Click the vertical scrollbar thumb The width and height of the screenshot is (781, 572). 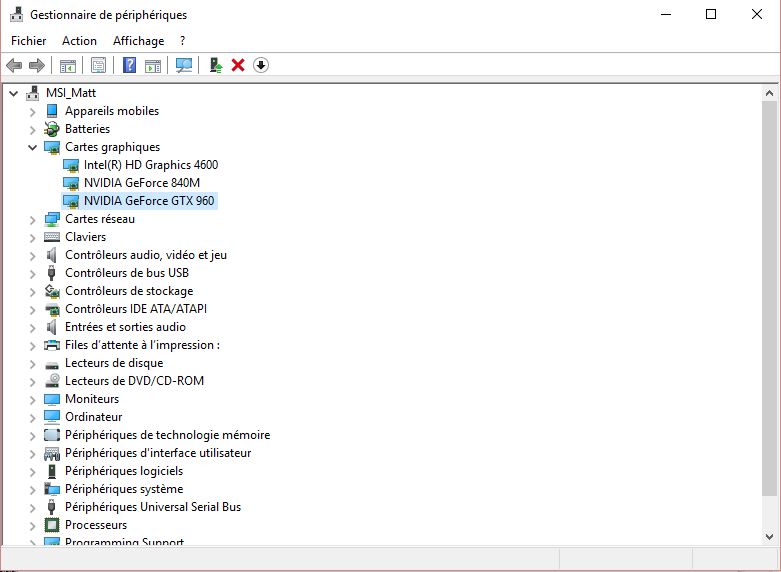(x=769, y=298)
